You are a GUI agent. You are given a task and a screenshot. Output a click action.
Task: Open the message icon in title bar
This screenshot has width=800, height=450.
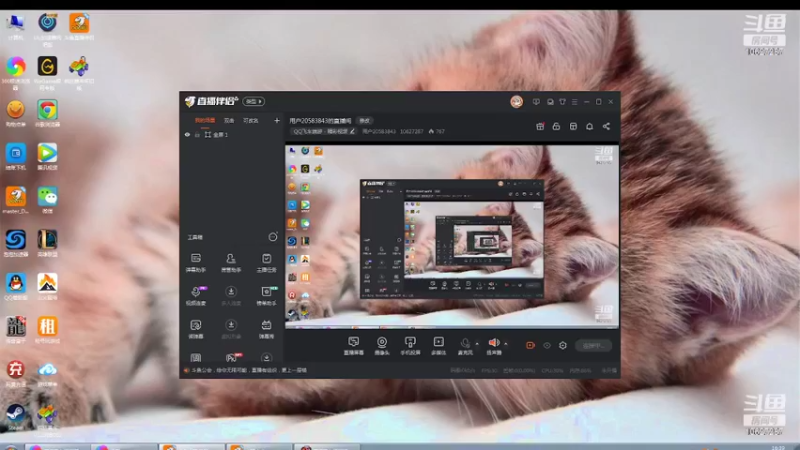pos(550,102)
